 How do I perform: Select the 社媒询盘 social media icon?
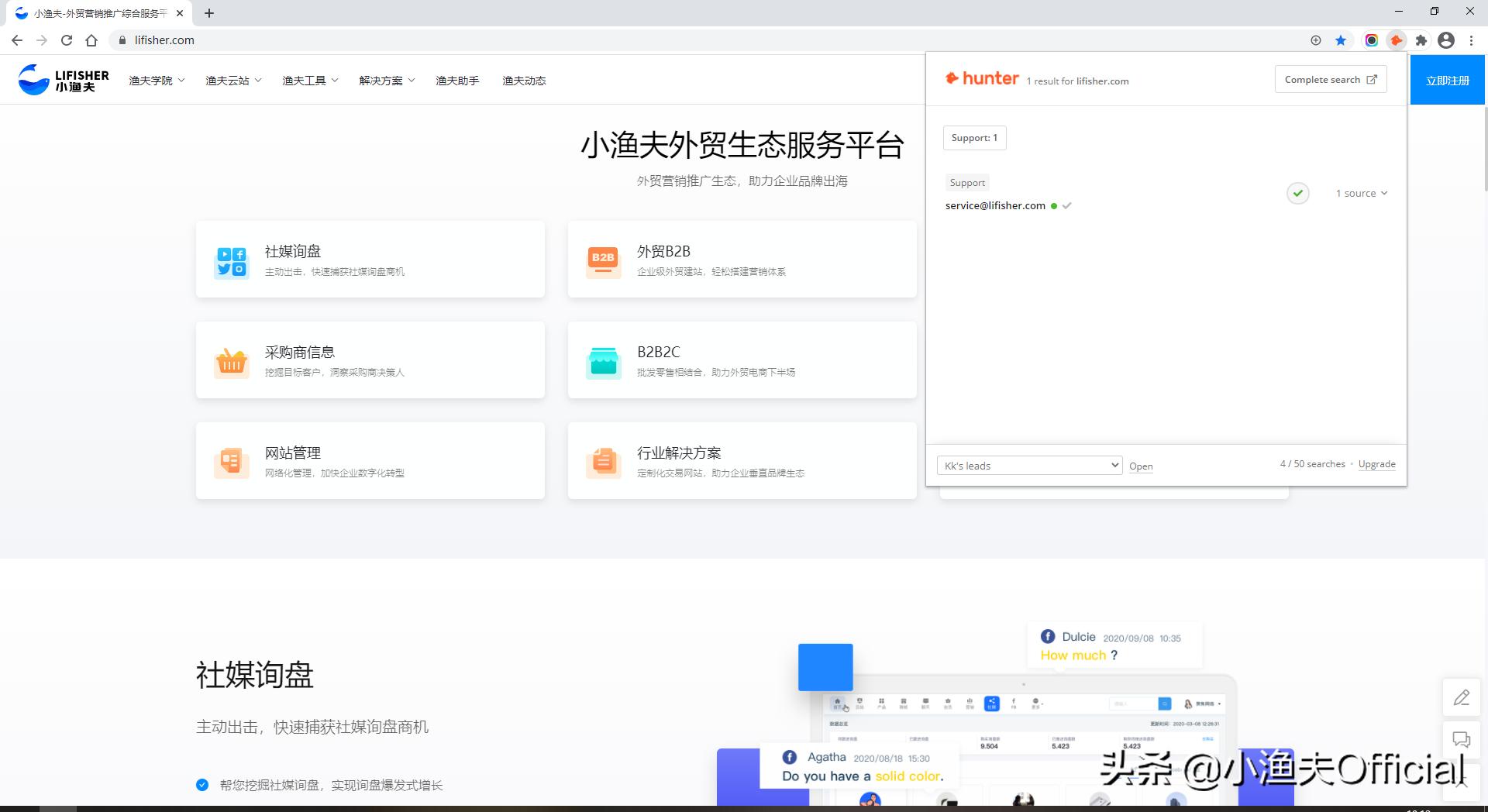pyautogui.click(x=230, y=261)
